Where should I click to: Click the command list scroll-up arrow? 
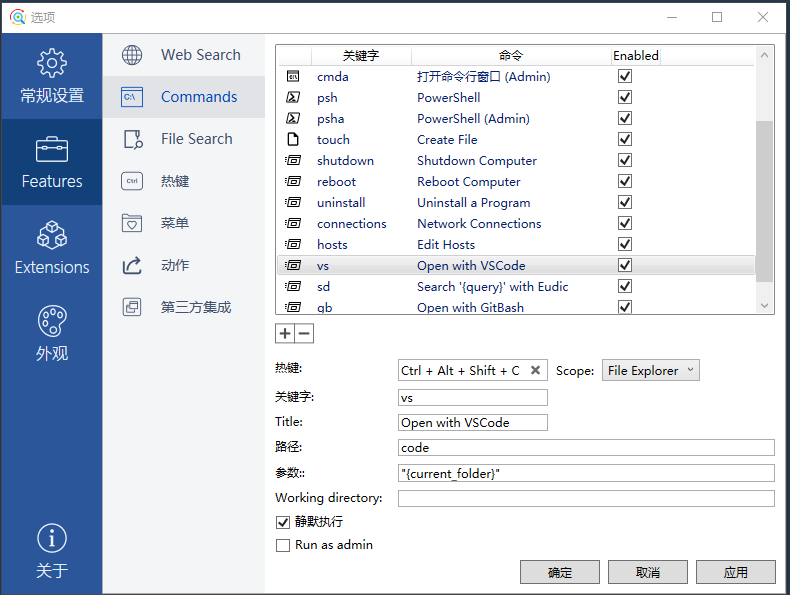765,55
